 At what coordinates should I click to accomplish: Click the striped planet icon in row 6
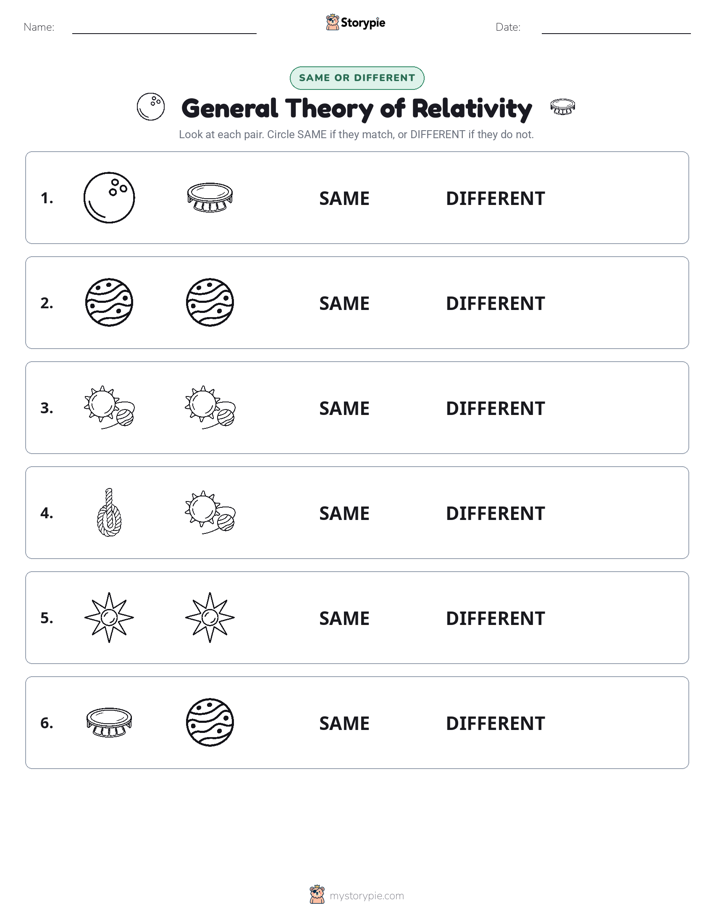tap(210, 722)
